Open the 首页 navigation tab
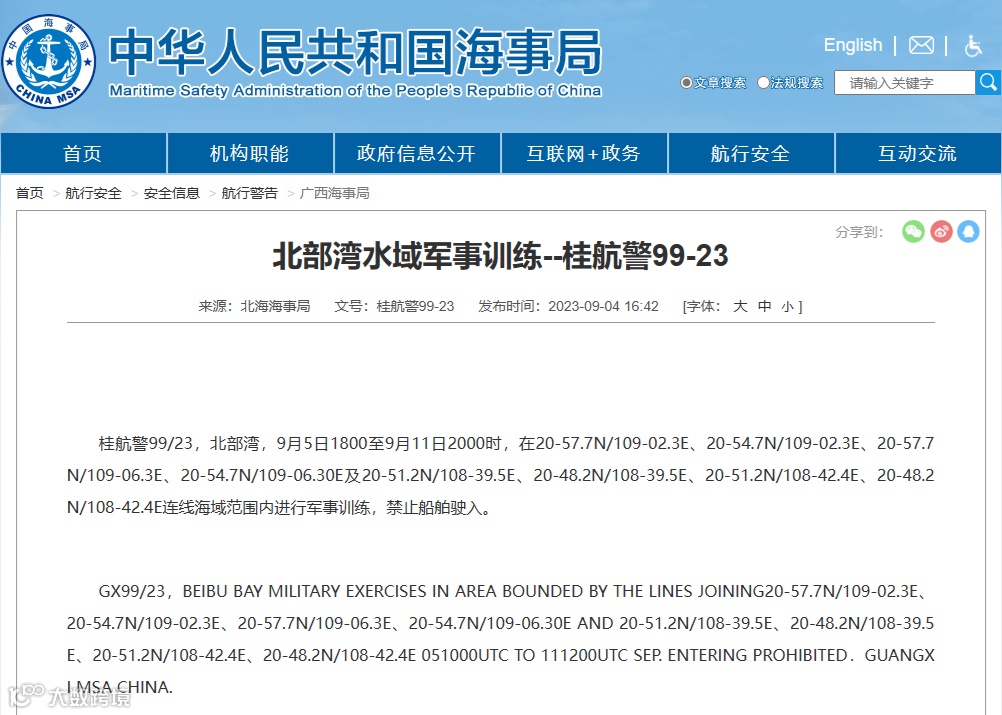 tap(83, 153)
